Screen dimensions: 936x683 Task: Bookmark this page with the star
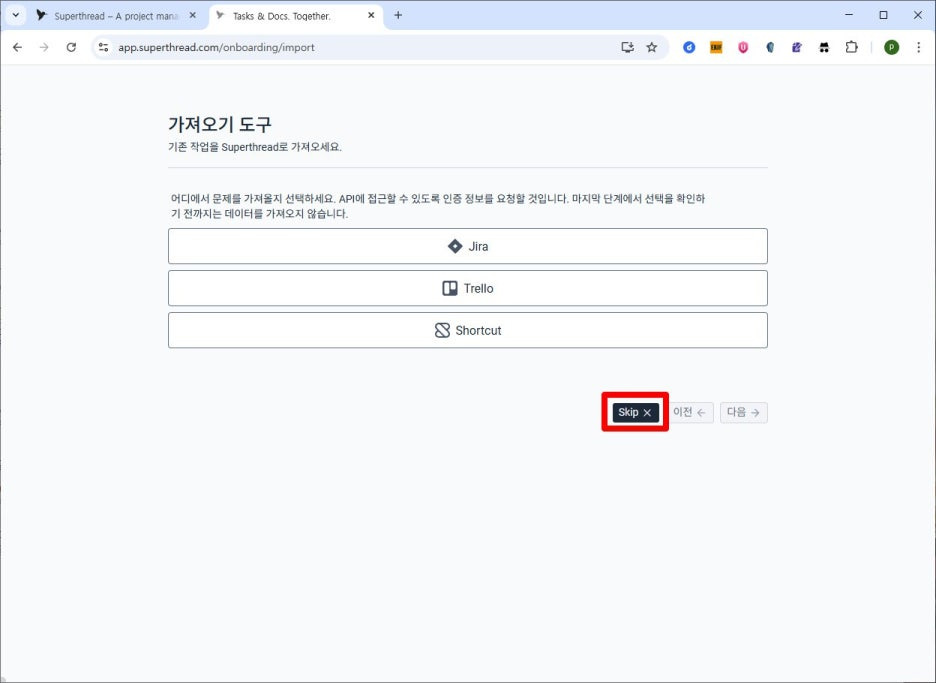click(x=652, y=47)
